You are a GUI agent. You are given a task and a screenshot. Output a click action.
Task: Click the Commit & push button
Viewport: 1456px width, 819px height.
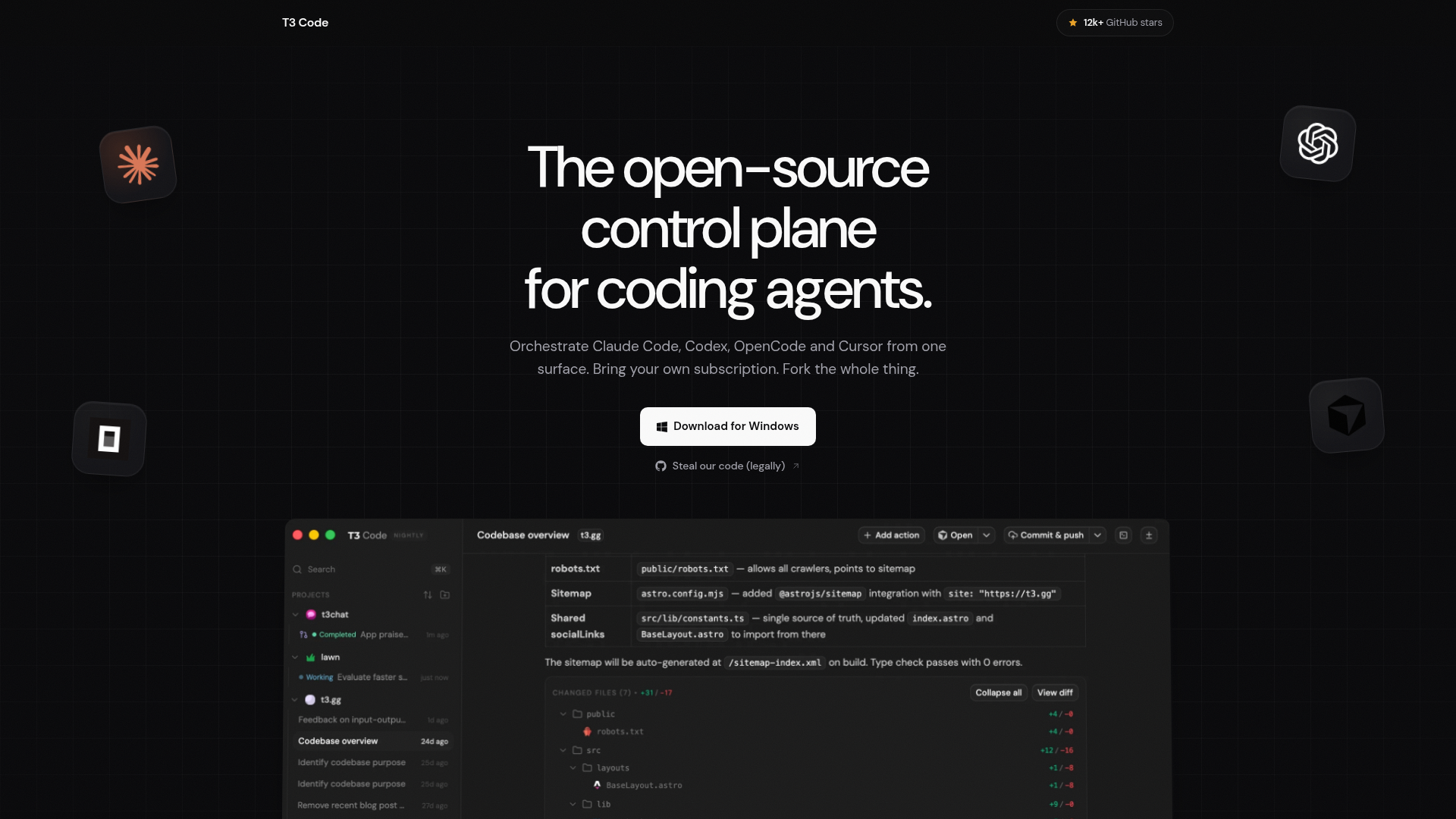[1046, 535]
